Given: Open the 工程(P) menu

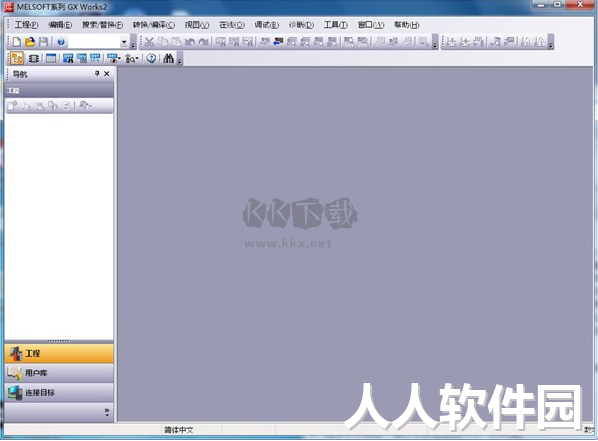Looking at the screenshot, I should (x=26, y=25).
